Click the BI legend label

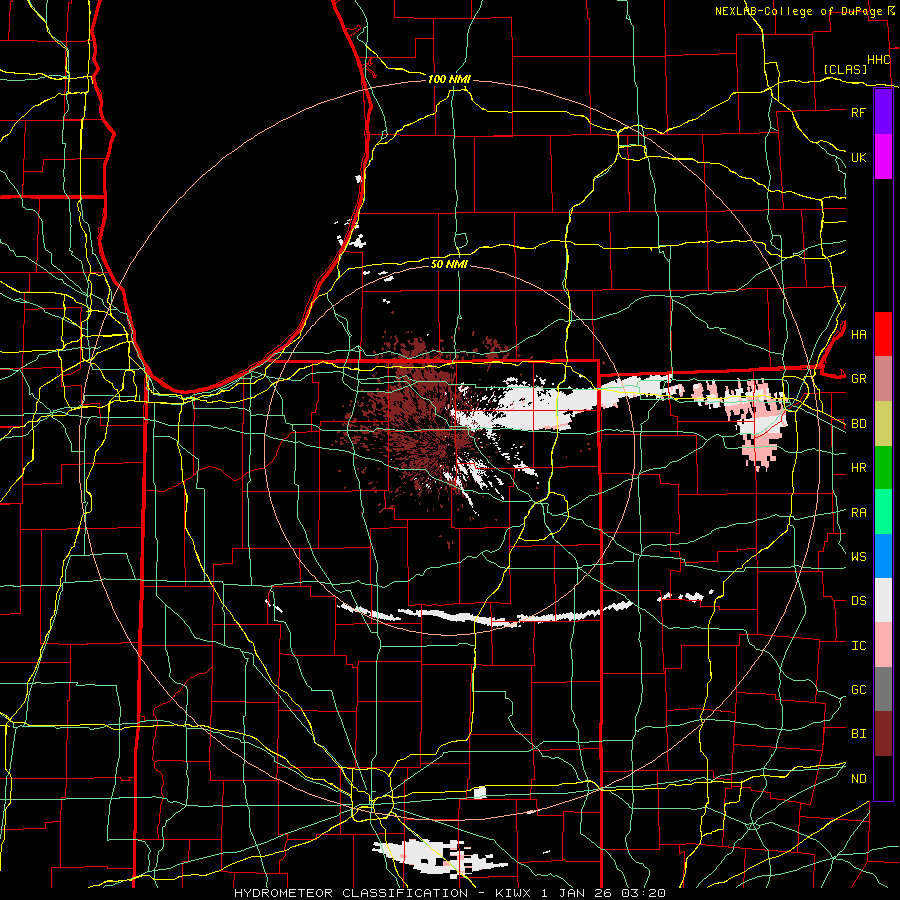click(x=858, y=734)
